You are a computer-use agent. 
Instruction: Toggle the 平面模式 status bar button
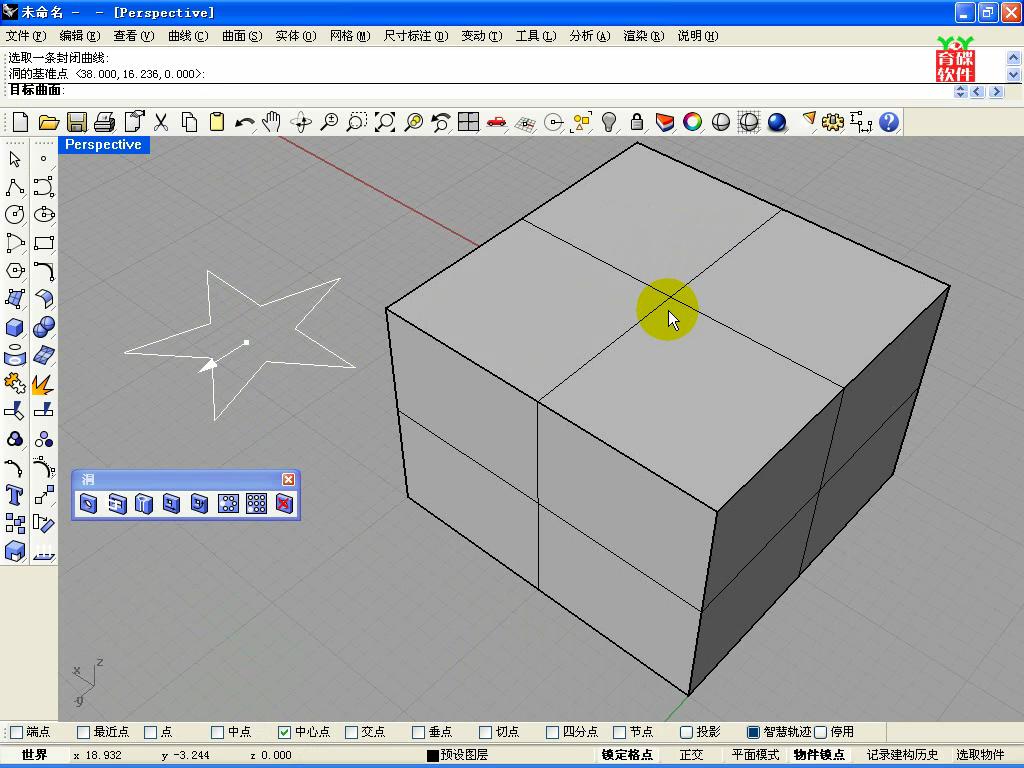click(756, 755)
